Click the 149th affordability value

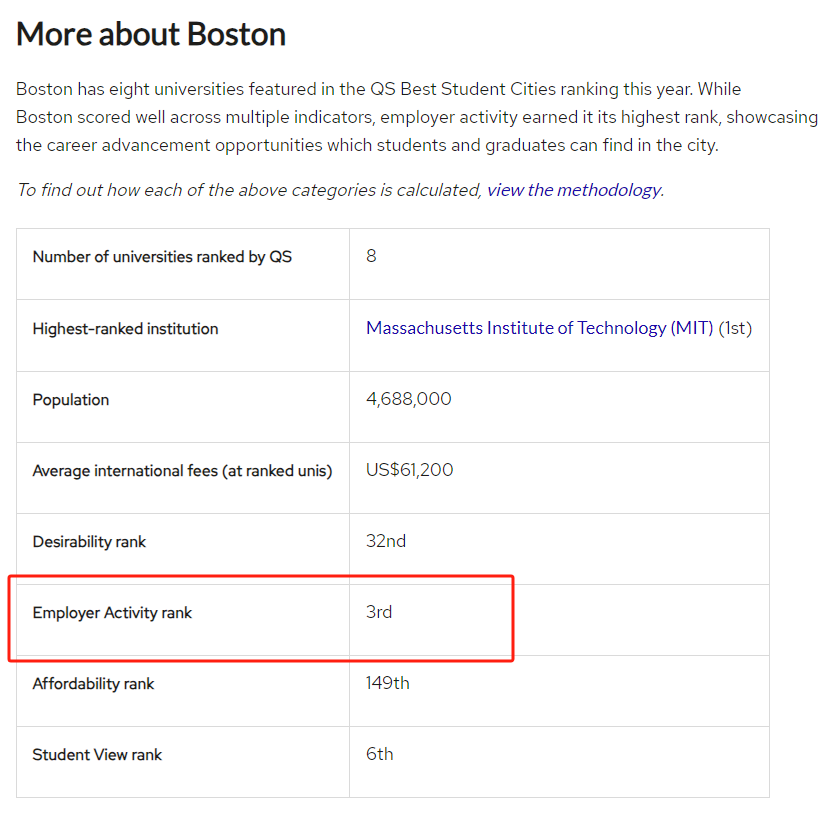[387, 683]
